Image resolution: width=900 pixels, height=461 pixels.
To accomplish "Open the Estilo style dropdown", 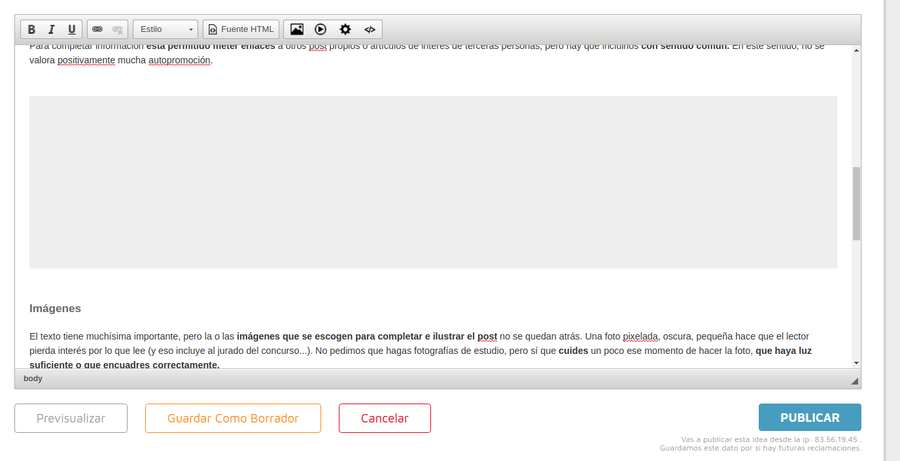I will pos(166,30).
